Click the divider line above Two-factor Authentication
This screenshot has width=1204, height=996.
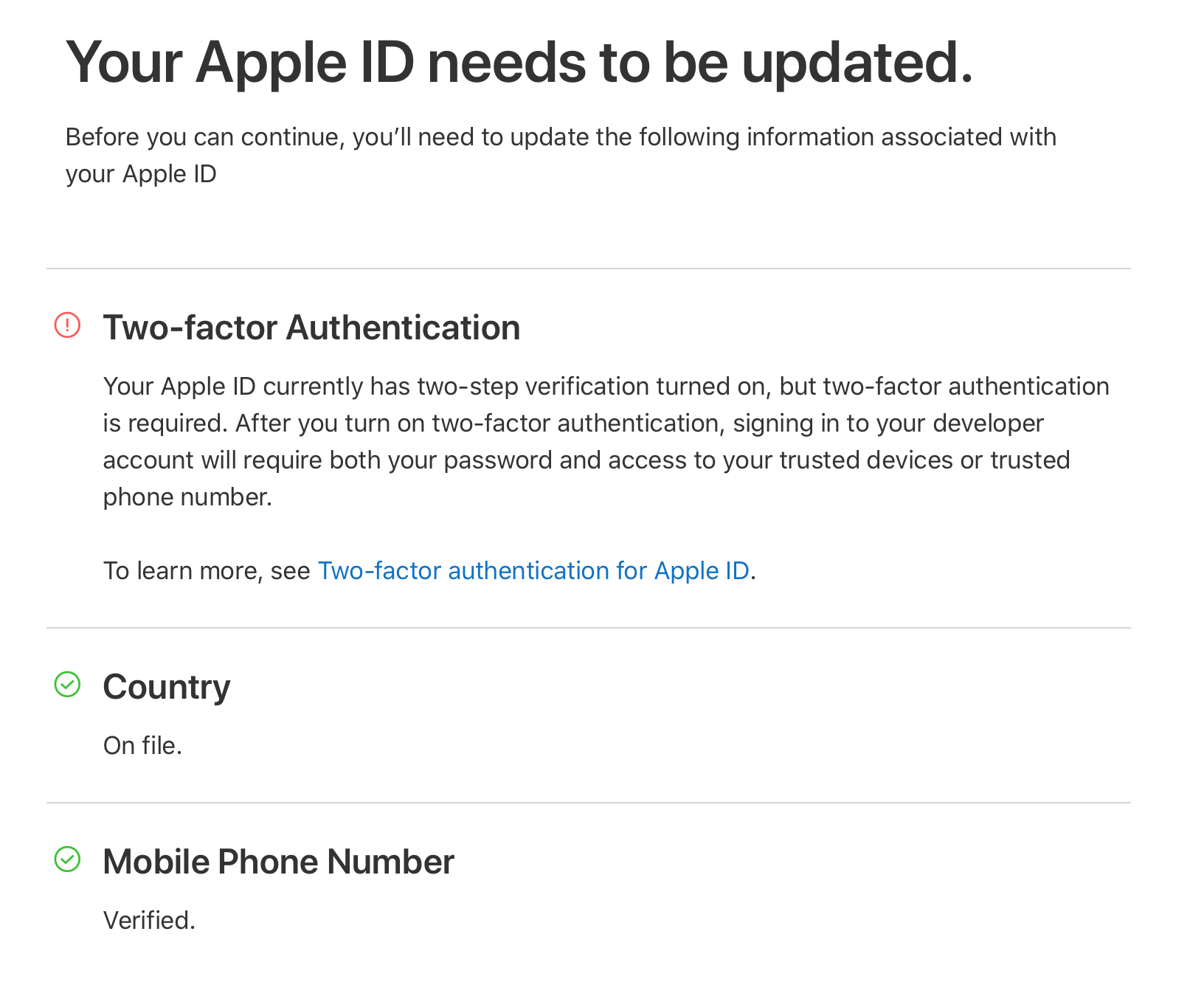click(589, 269)
